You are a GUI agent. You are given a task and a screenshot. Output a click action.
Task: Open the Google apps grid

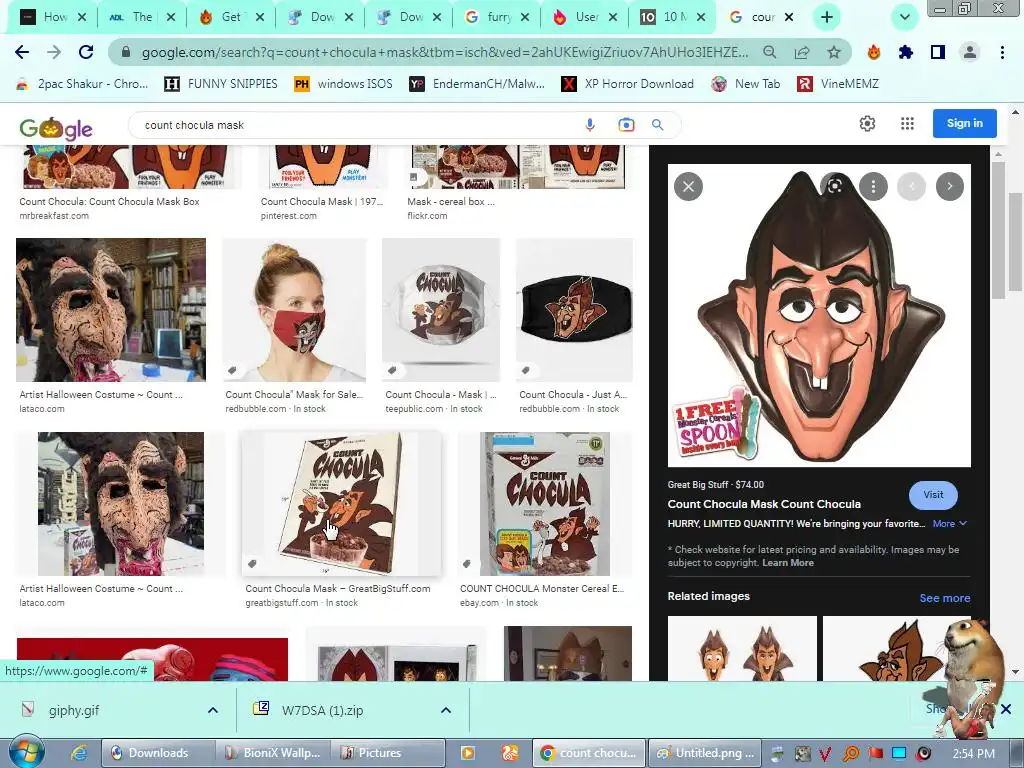pyautogui.click(x=907, y=123)
